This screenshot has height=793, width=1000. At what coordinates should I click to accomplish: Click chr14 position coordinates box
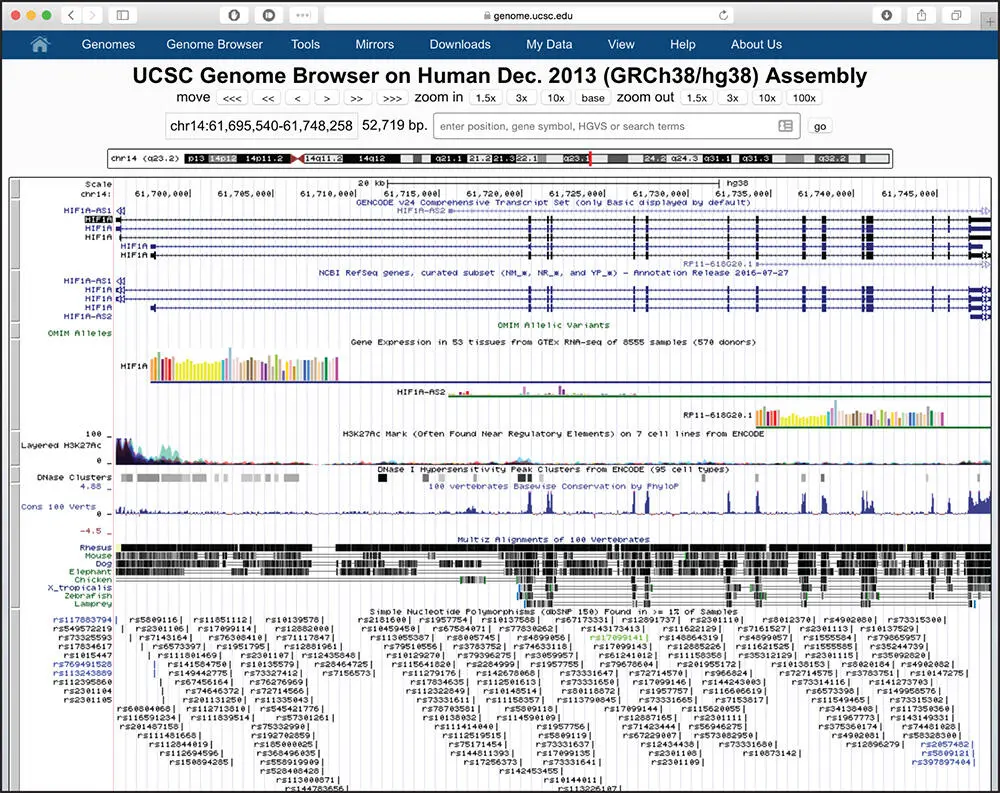point(261,126)
